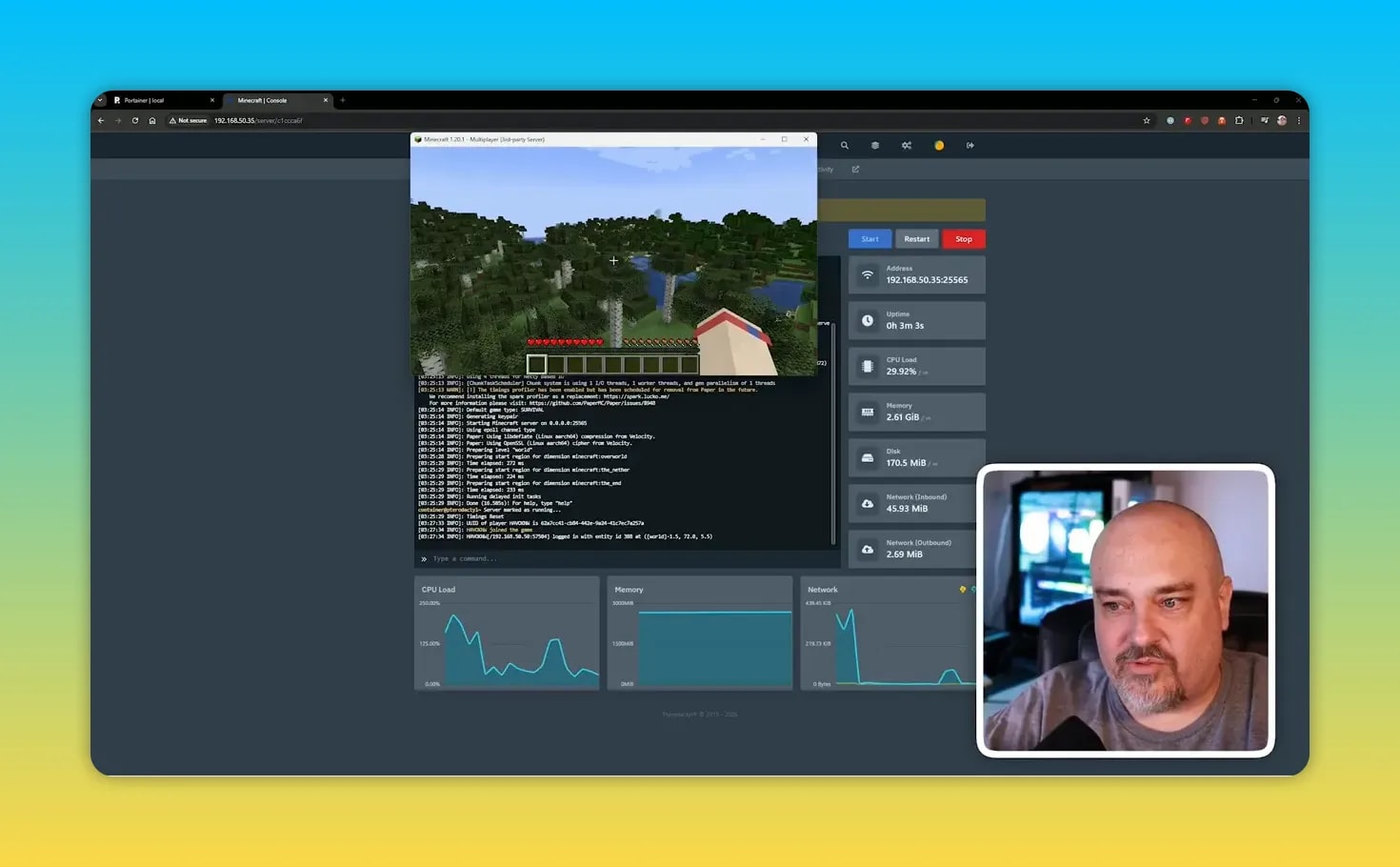Click the Start server button
This screenshot has width=1400, height=867.
click(870, 239)
